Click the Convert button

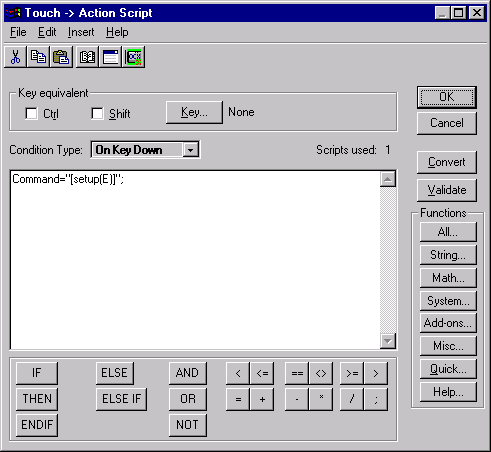pyautogui.click(x=447, y=162)
